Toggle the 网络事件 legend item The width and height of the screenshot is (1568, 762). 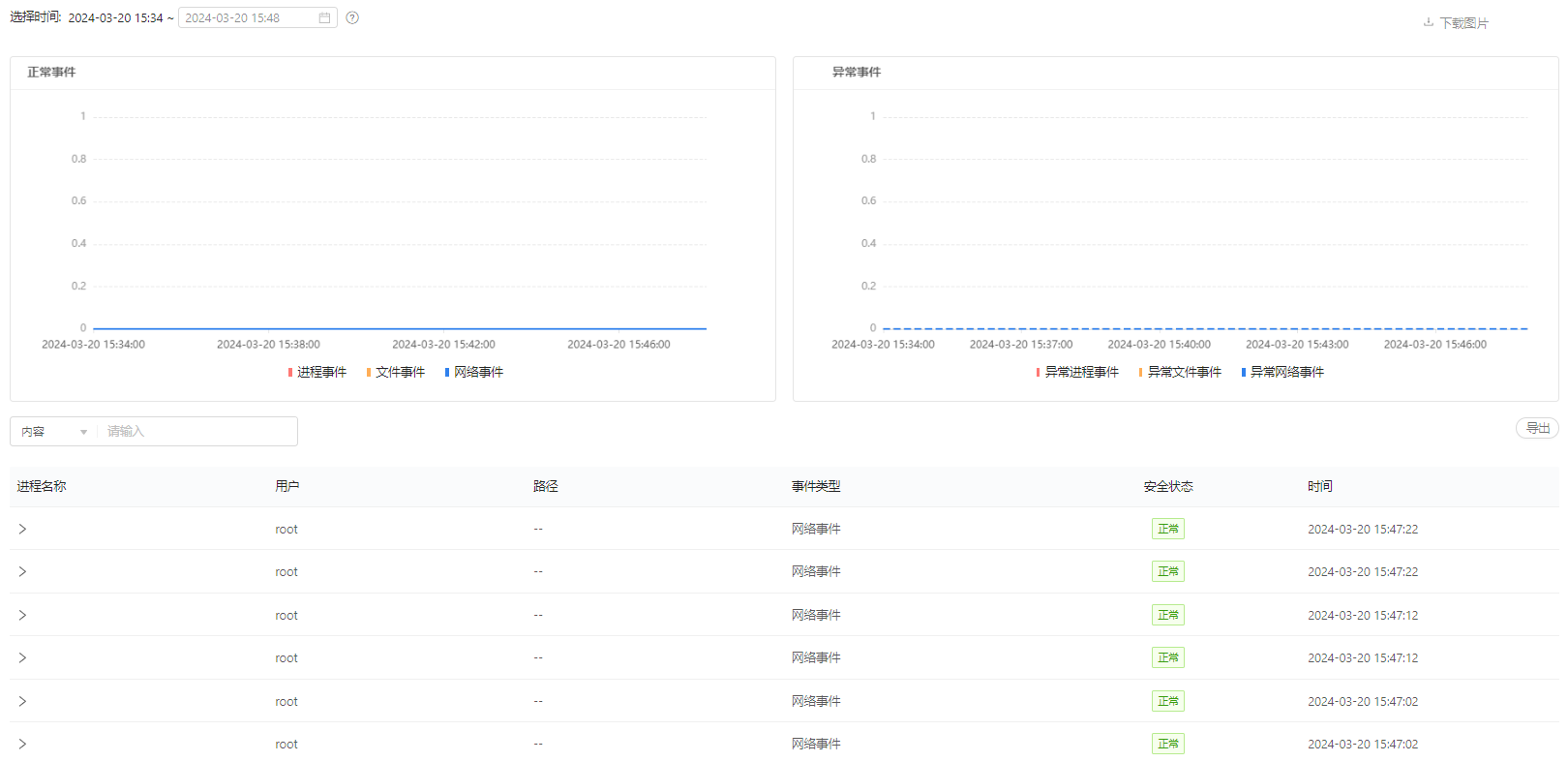[x=473, y=372]
